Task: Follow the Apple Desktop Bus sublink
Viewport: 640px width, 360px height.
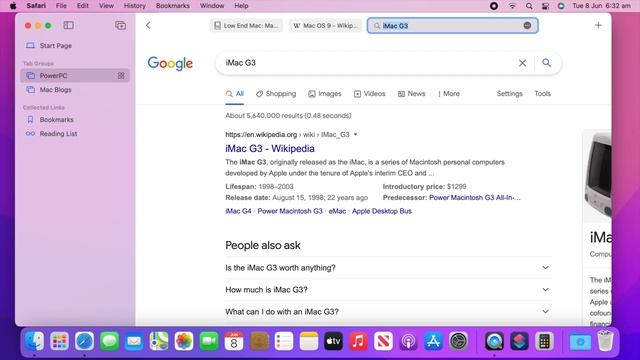Action: (382, 211)
